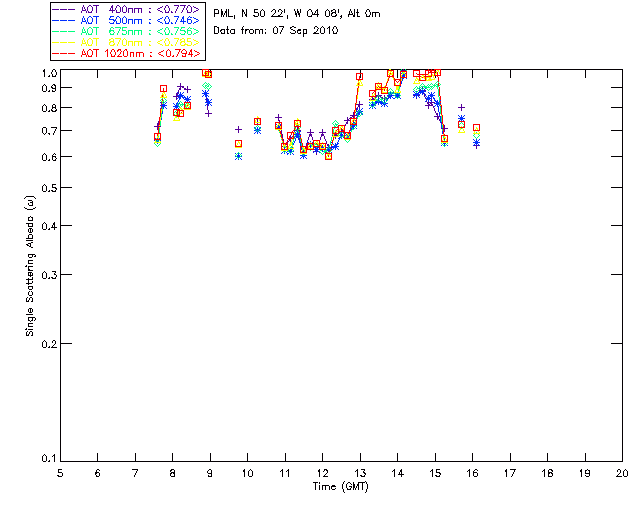
Task: Click the purple dashed line legend swatch
Action: tap(64, 8)
